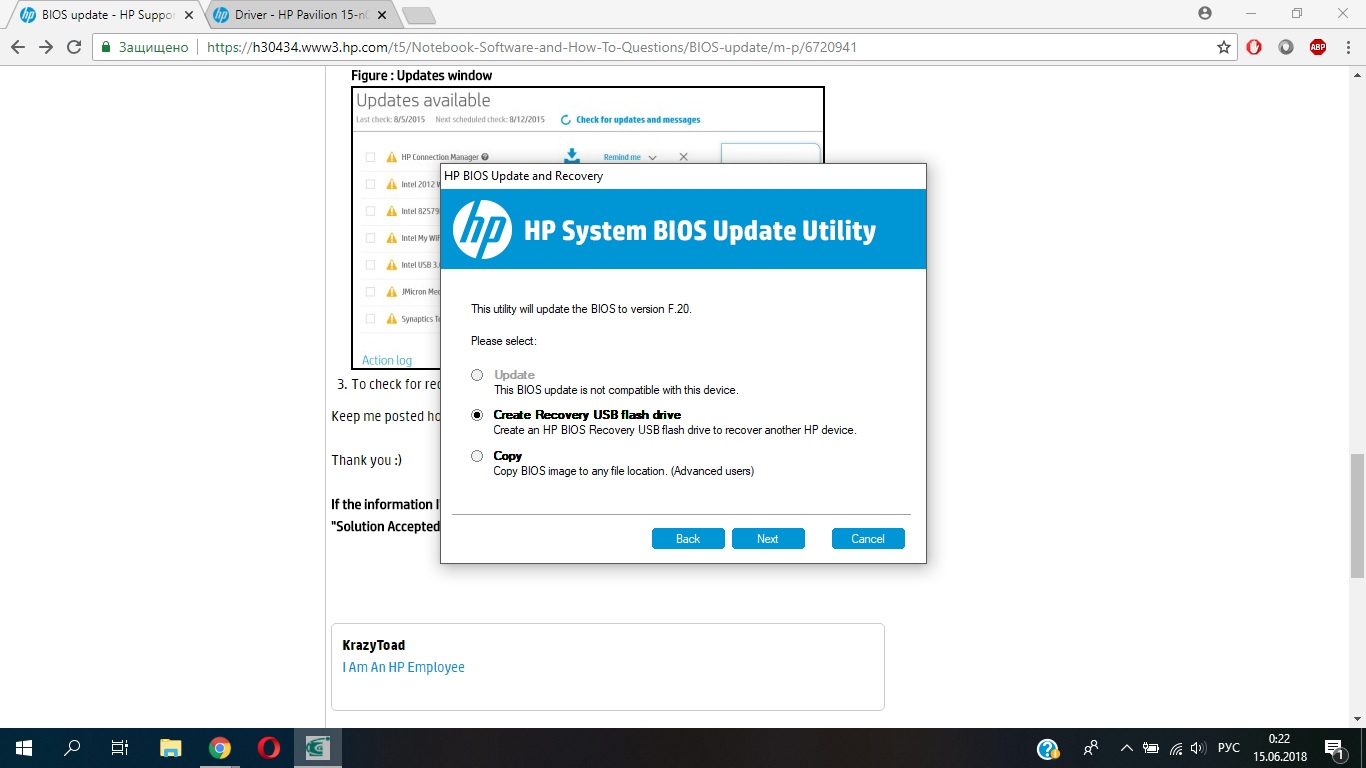Screen dimensions: 1366x768
Task: Switch the РУС input language indicator
Action: click(1229, 748)
